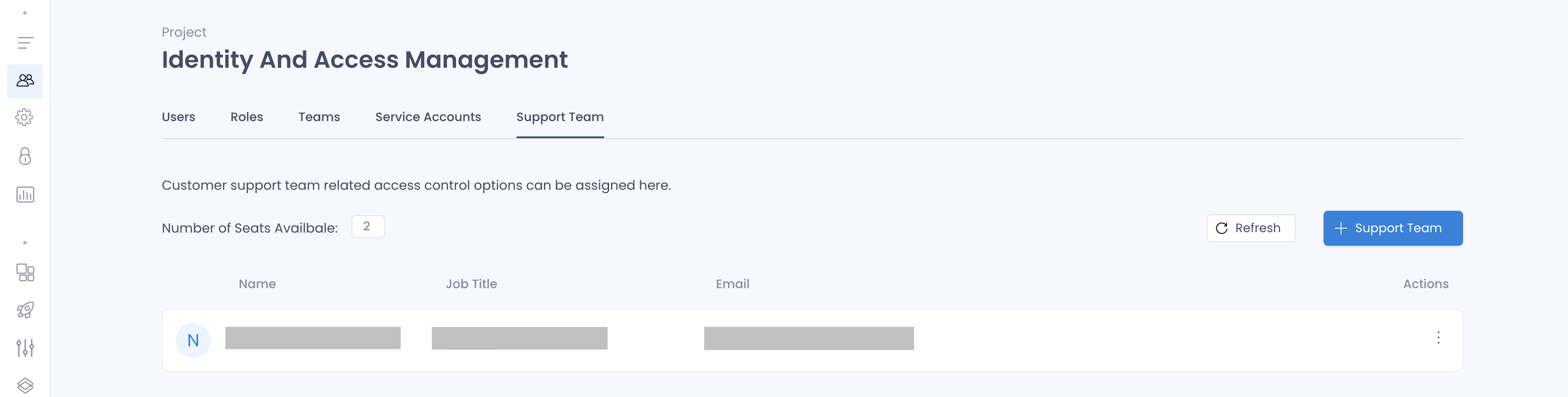This screenshot has width=1568, height=397.
Task: Expand the sidebar hamburger menu
Action: (x=25, y=42)
